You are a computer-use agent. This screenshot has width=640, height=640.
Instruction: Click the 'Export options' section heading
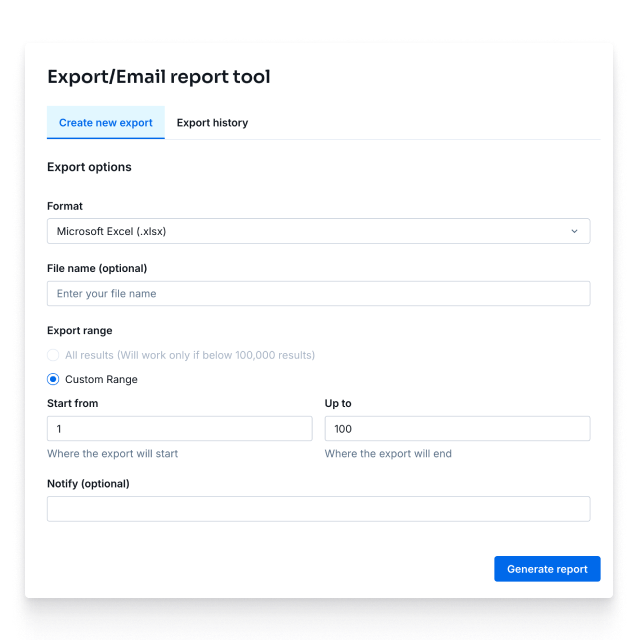(89, 167)
